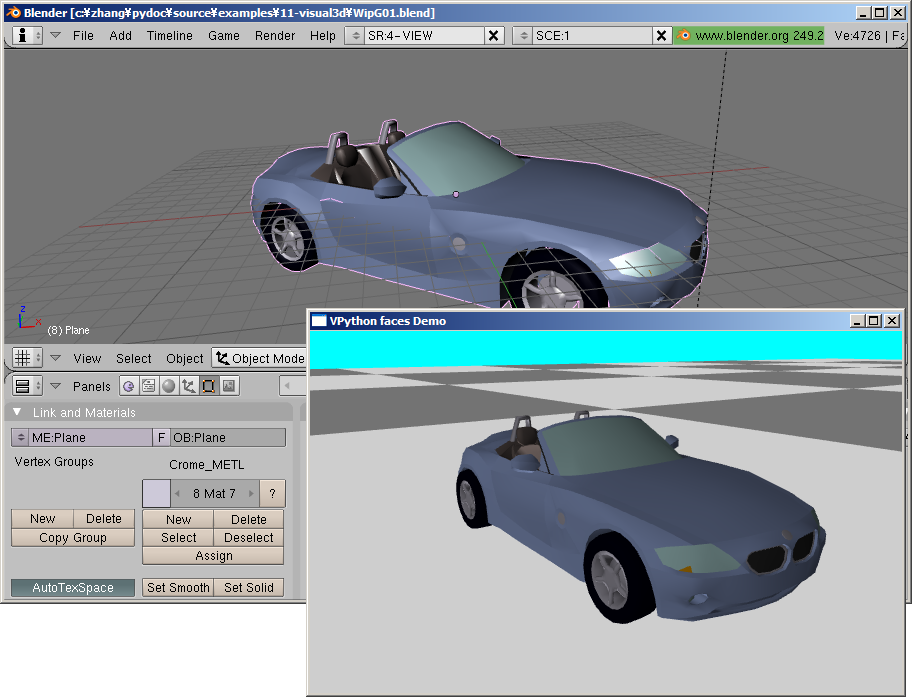
Task: Toggle the fake user F button
Action: pyautogui.click(x=161, y=437)
